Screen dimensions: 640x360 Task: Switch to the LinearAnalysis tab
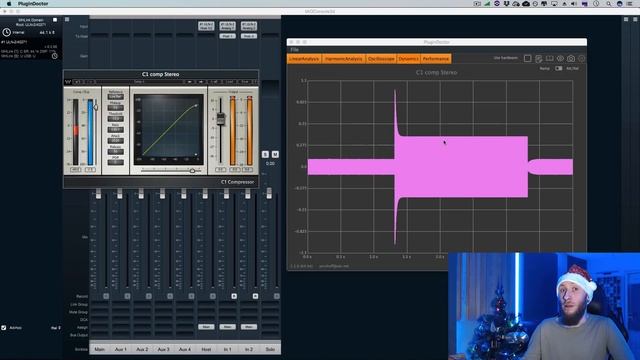click(304, 59)
